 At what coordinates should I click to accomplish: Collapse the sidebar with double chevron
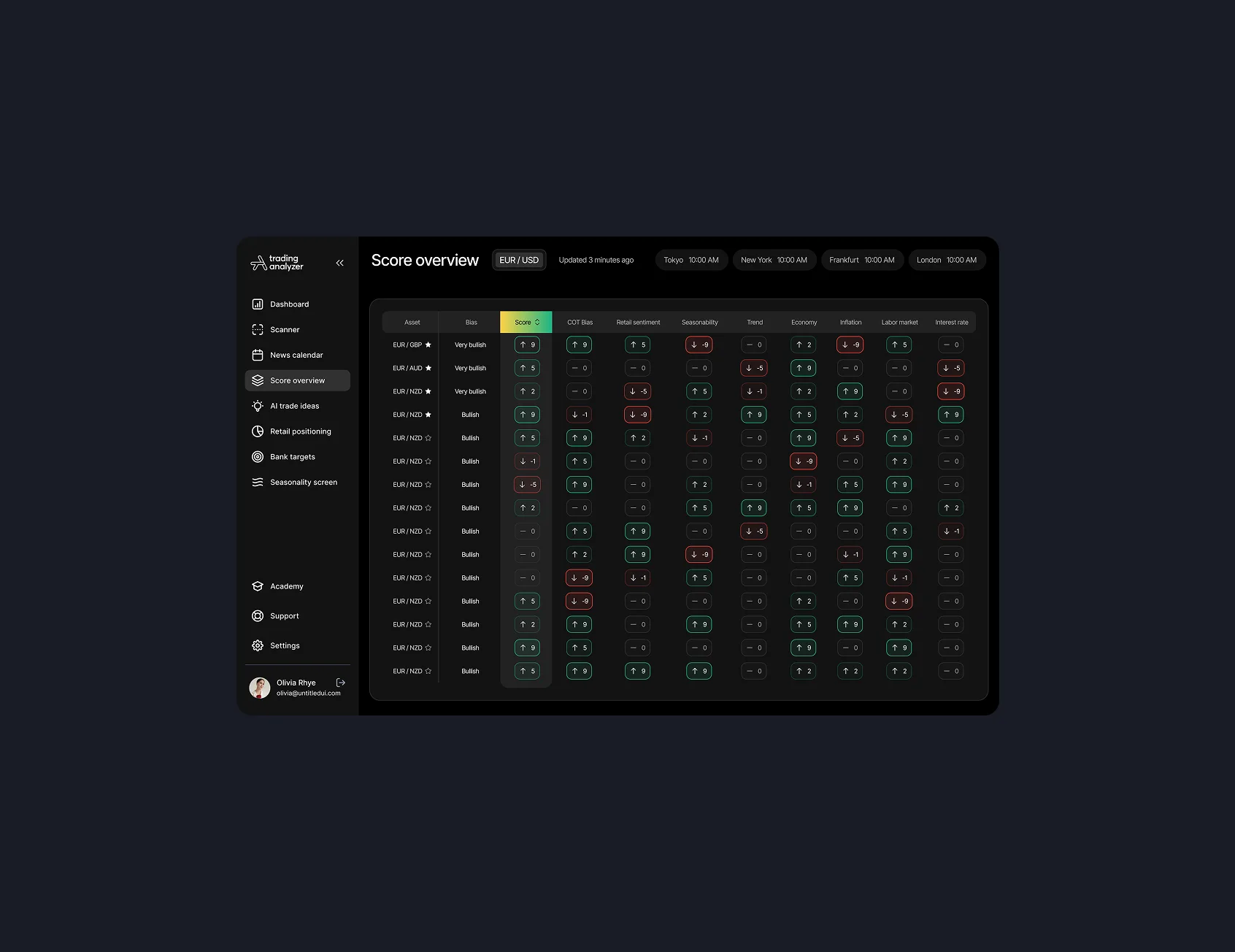[x=340, y=263]
